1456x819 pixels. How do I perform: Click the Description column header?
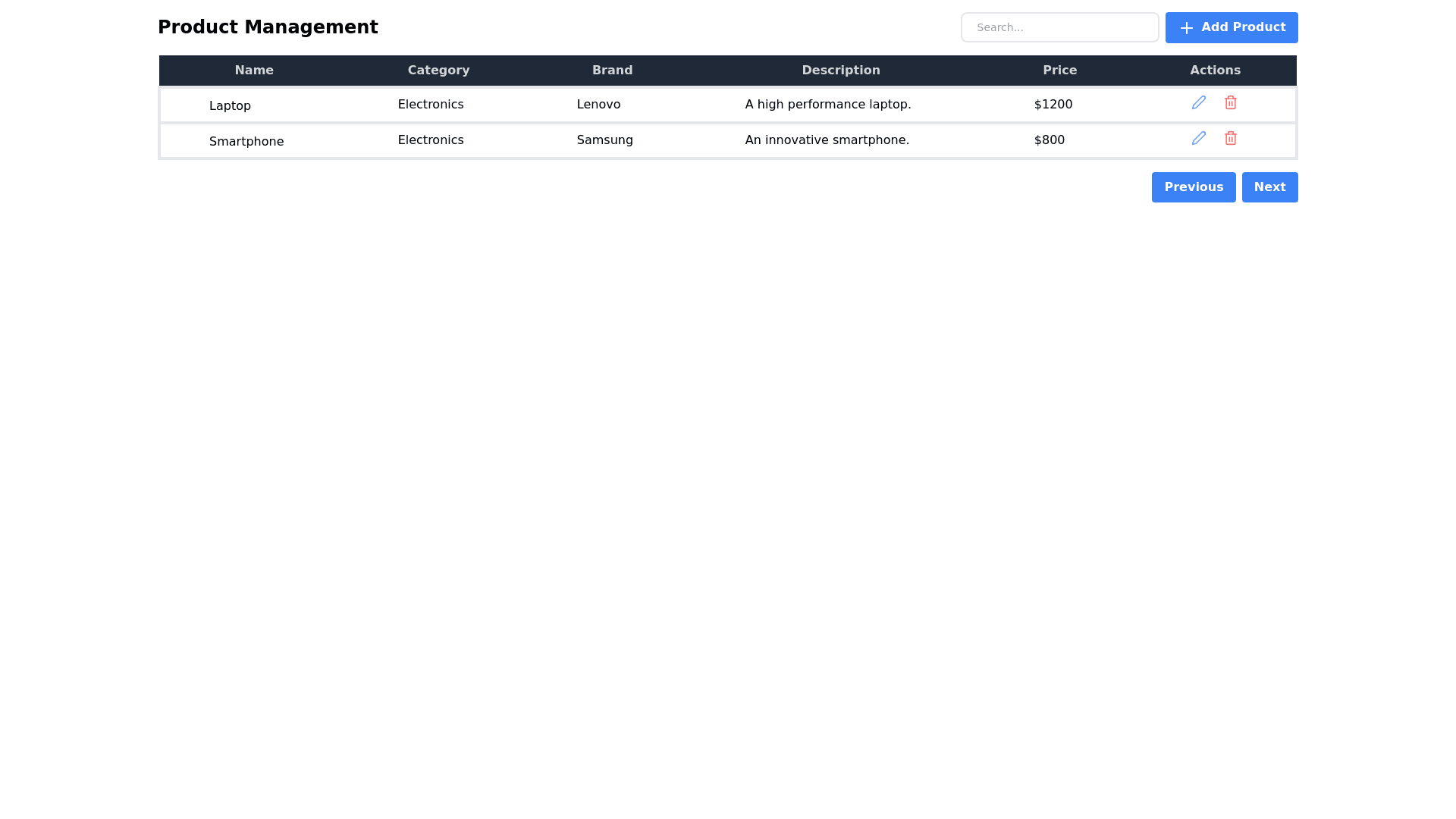pos(840,71)
